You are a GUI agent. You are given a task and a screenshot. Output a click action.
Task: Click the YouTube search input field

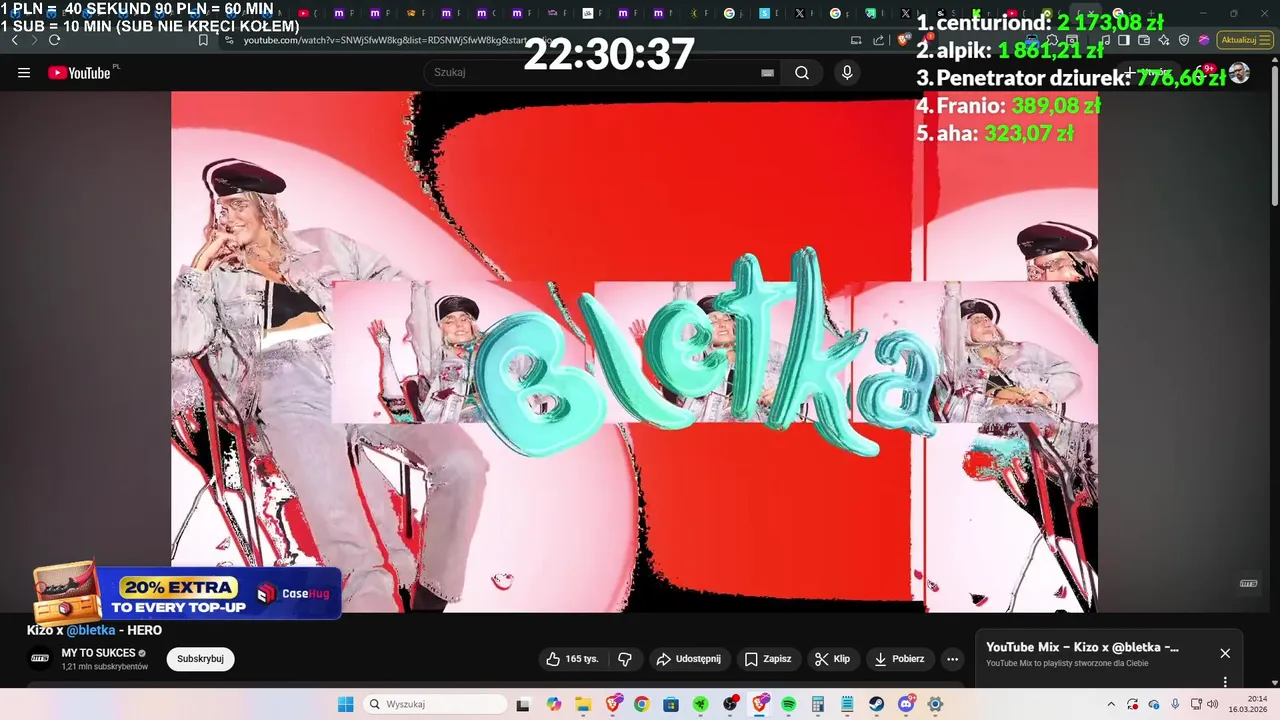point(595,72)
